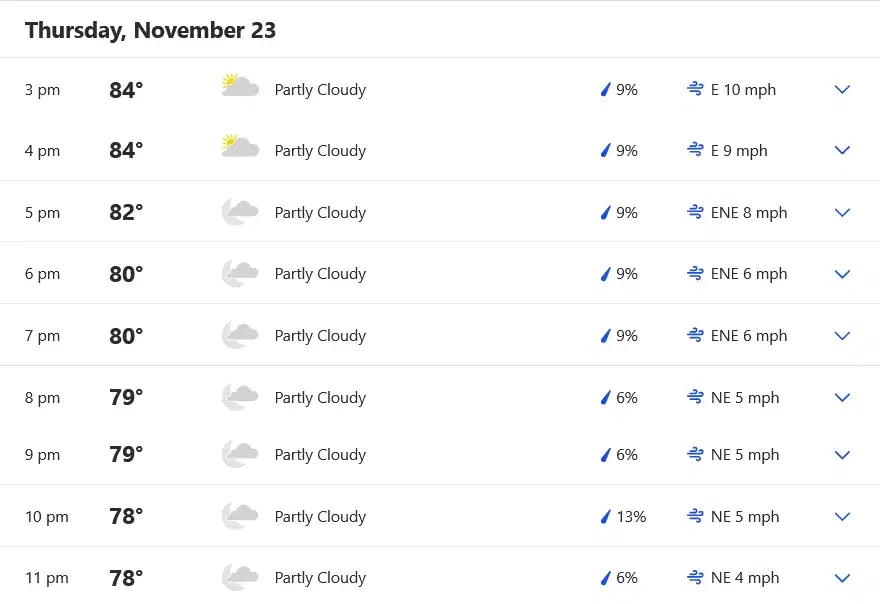The width and height of the screenshot is (880, 604).
Task: Click the moon-cloud icon in the 5 pm row
Action: (x=240, y=212)
